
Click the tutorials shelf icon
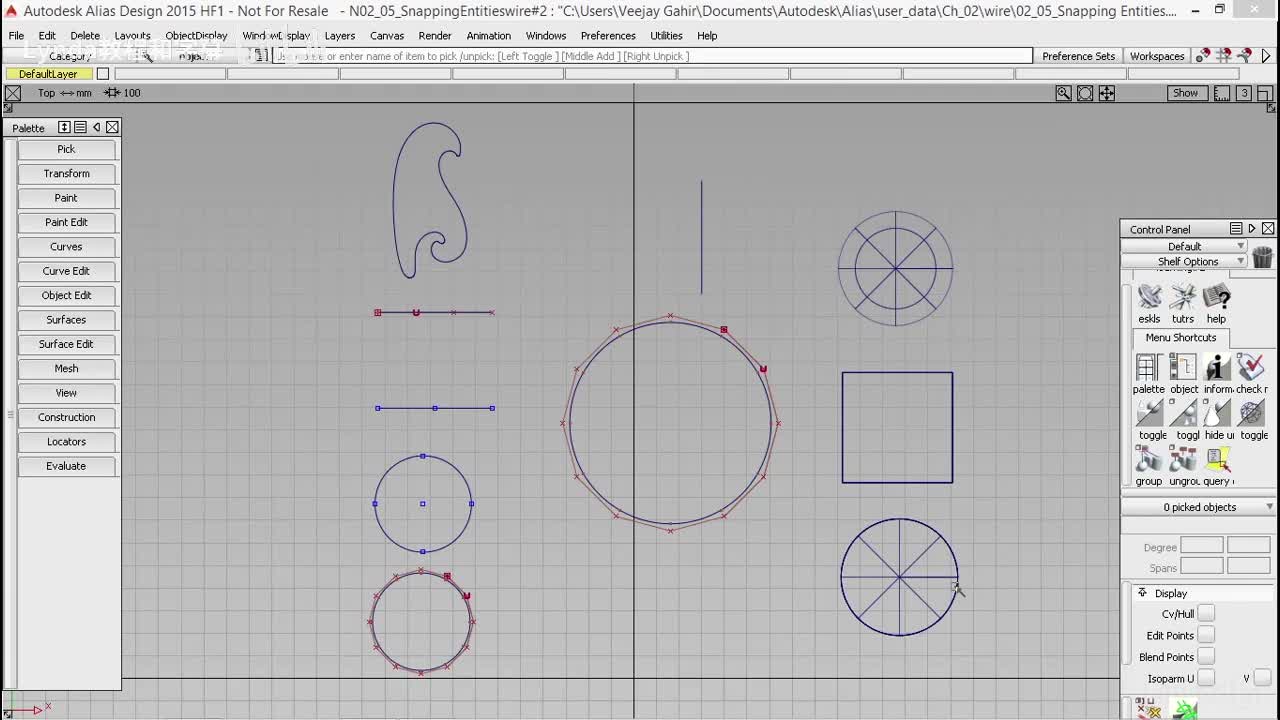[x=1183, y=298]
